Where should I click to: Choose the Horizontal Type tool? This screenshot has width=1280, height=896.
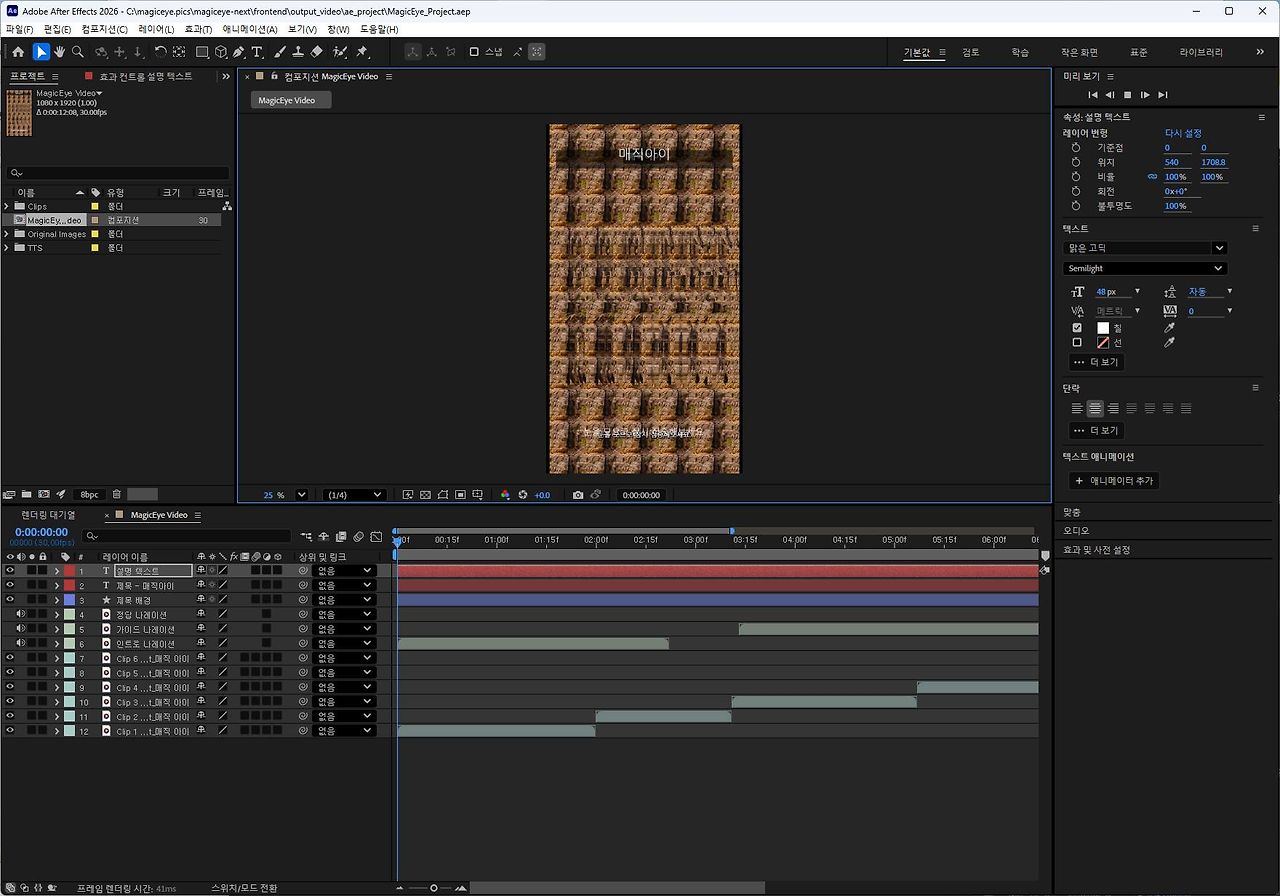click(x=257, y=52)
